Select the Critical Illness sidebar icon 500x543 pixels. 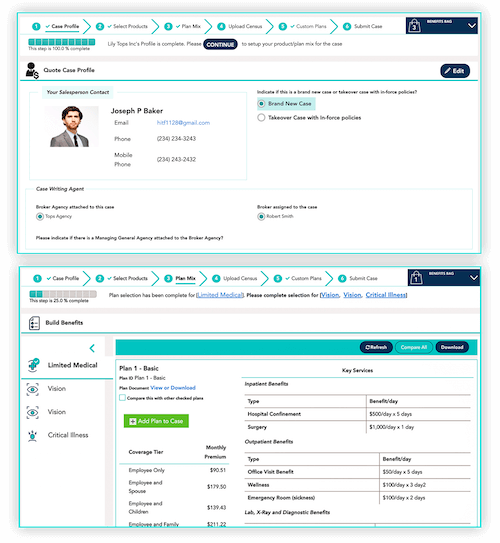[33, 436]
